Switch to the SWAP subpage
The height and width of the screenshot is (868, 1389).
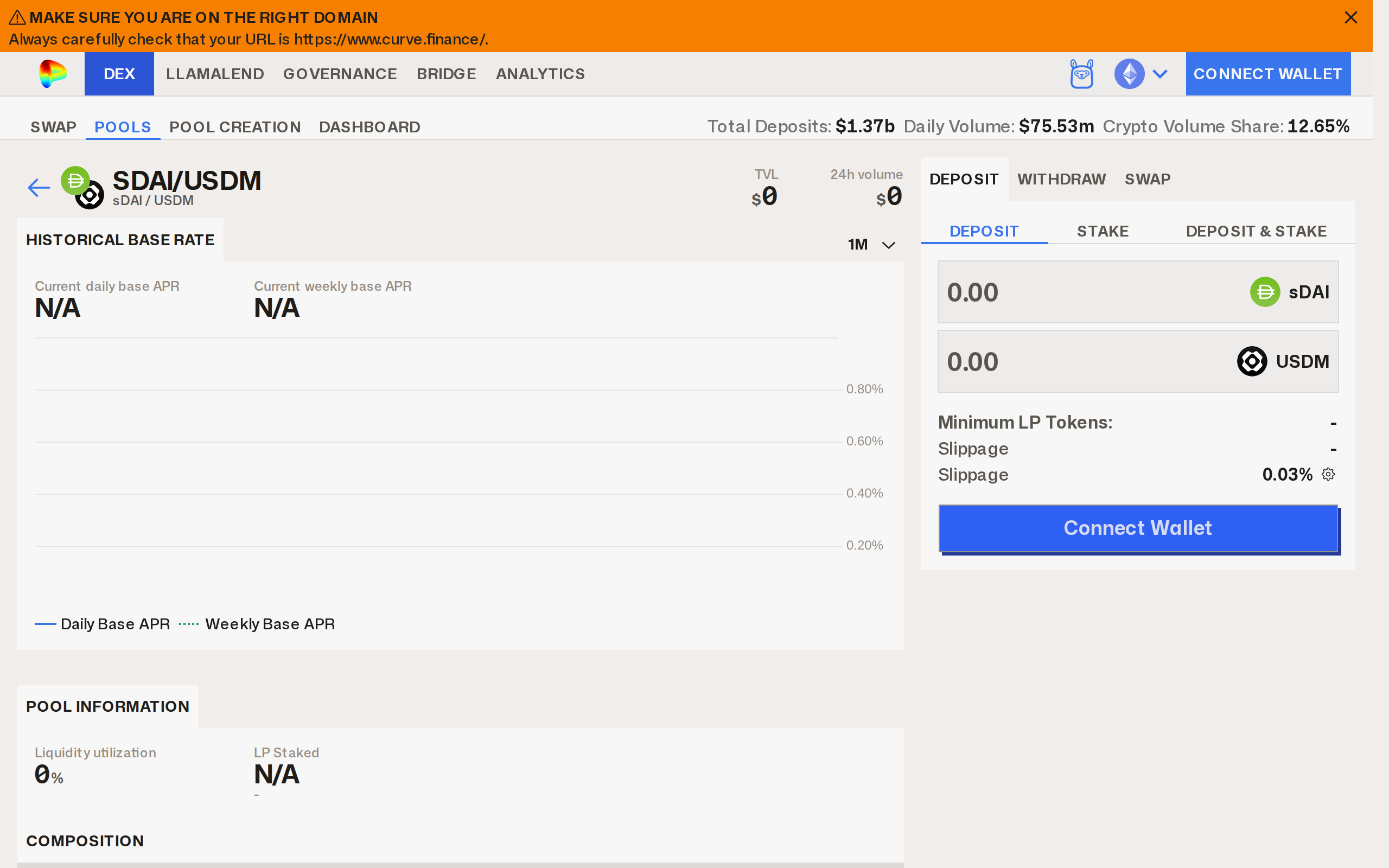click(53, 127)
